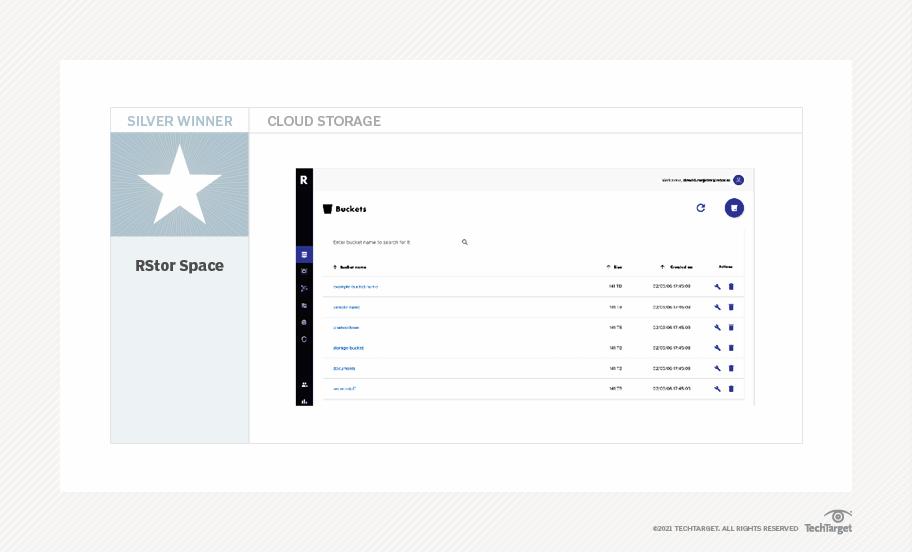This screenshot has width=912, height=552.
Task: Click wrench icon for example-bucket-name row
Action: 717,287
